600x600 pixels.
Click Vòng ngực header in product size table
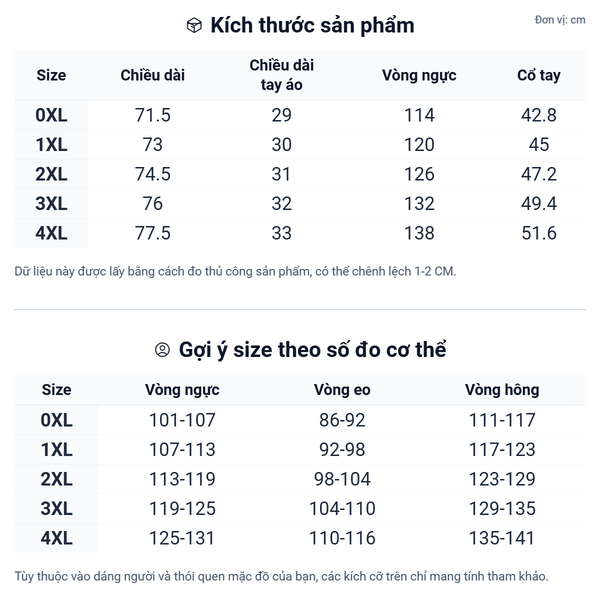click(419, 75)
